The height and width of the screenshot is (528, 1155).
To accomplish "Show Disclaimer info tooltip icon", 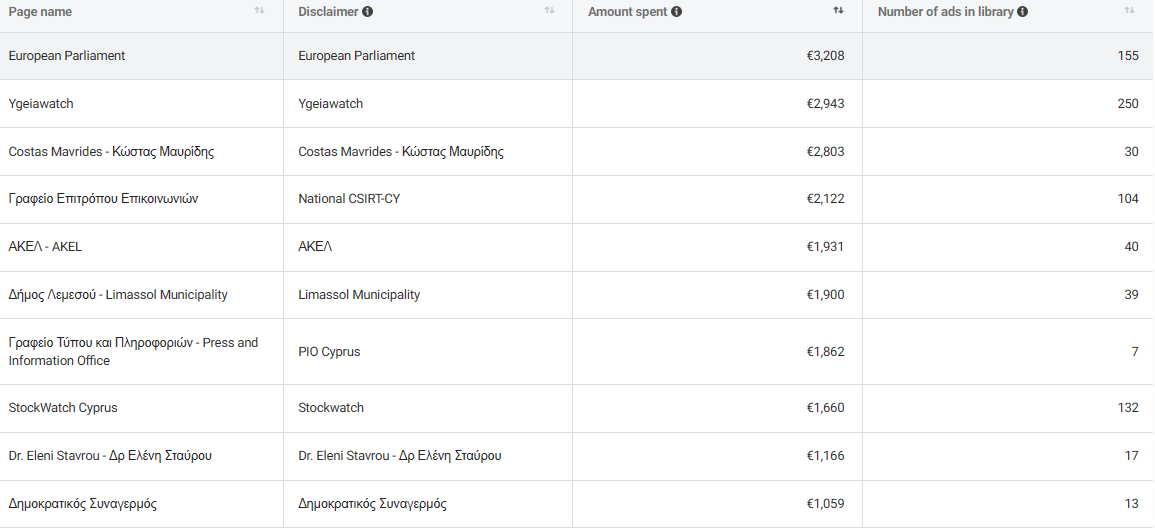I will pos(368,12).
